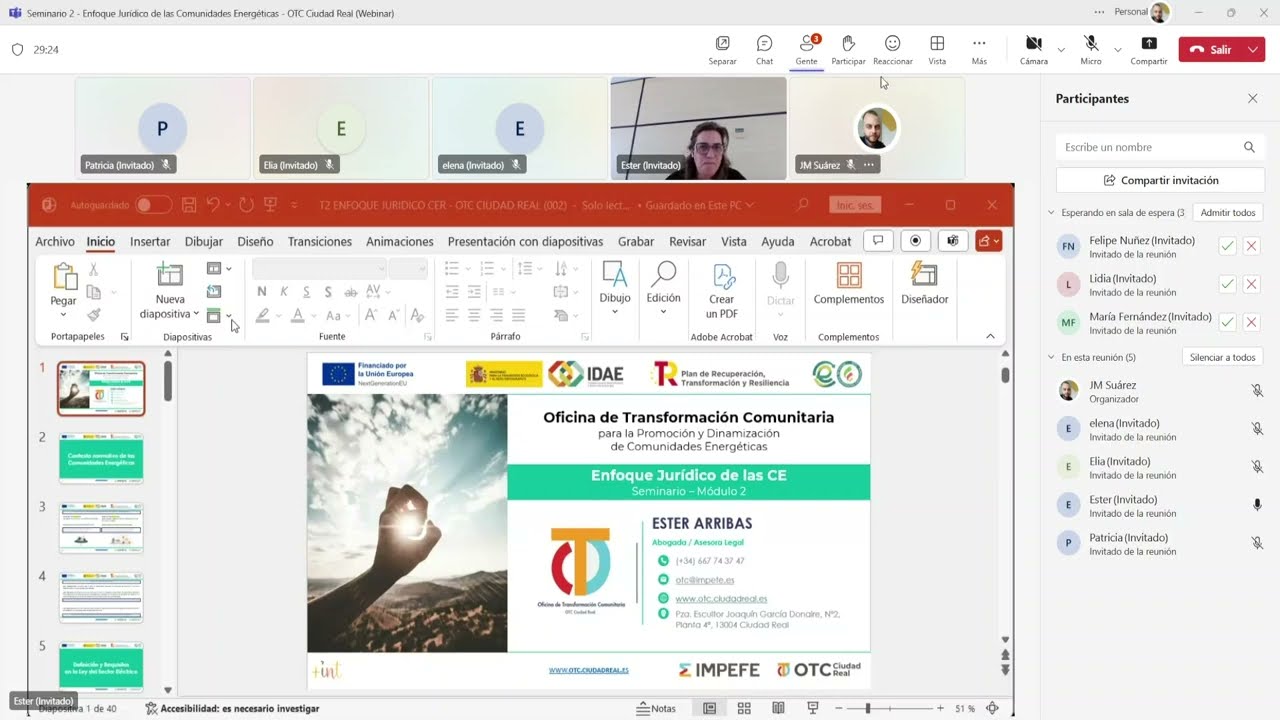This screenshot has height=720, width=1280.
Task: Toggle the Autoguardado switch in PowerPoint
Action: coord(153,205)
